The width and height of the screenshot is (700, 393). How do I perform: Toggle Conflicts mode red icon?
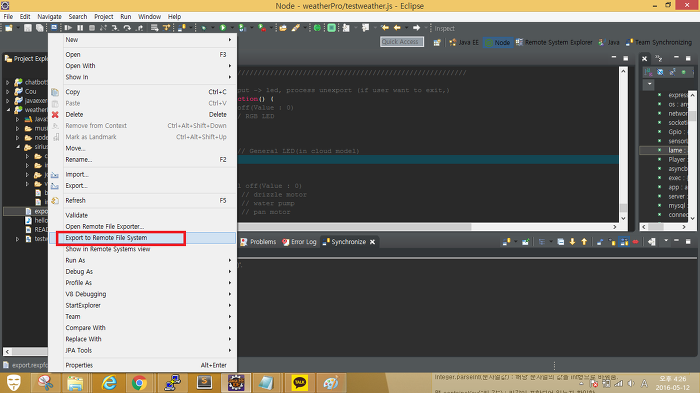(635, 242)
